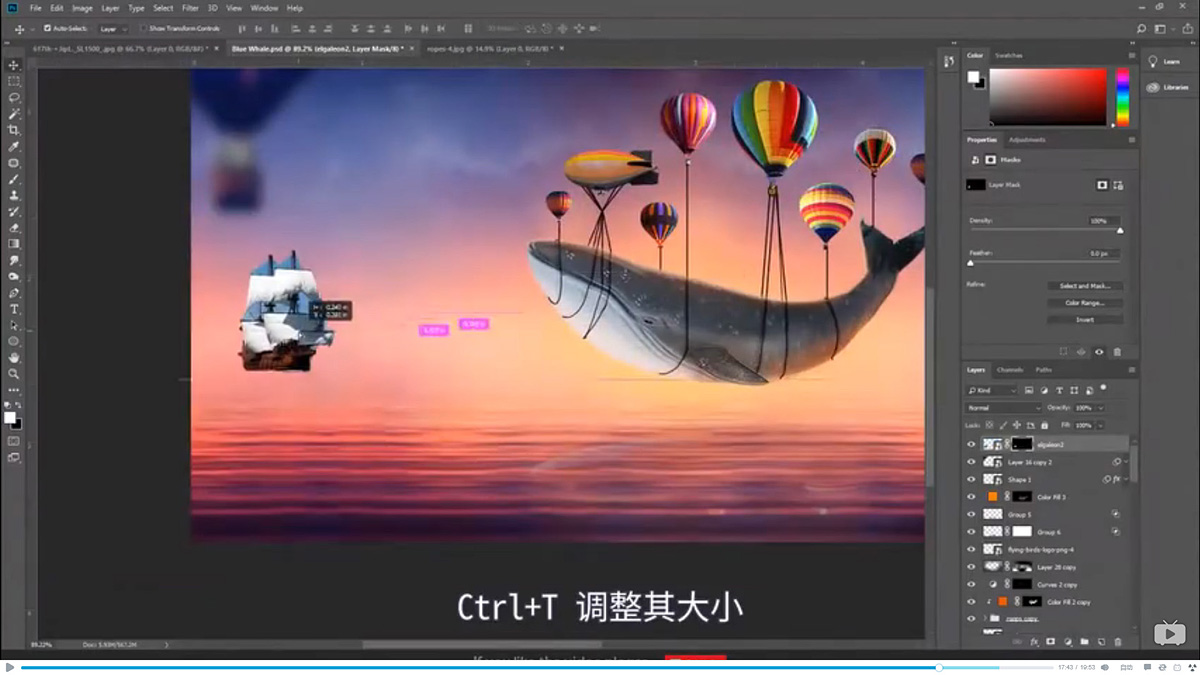Open the Add layer mask icon
The width and height of the screenshot is (1200, 675).
point(1051,641)
